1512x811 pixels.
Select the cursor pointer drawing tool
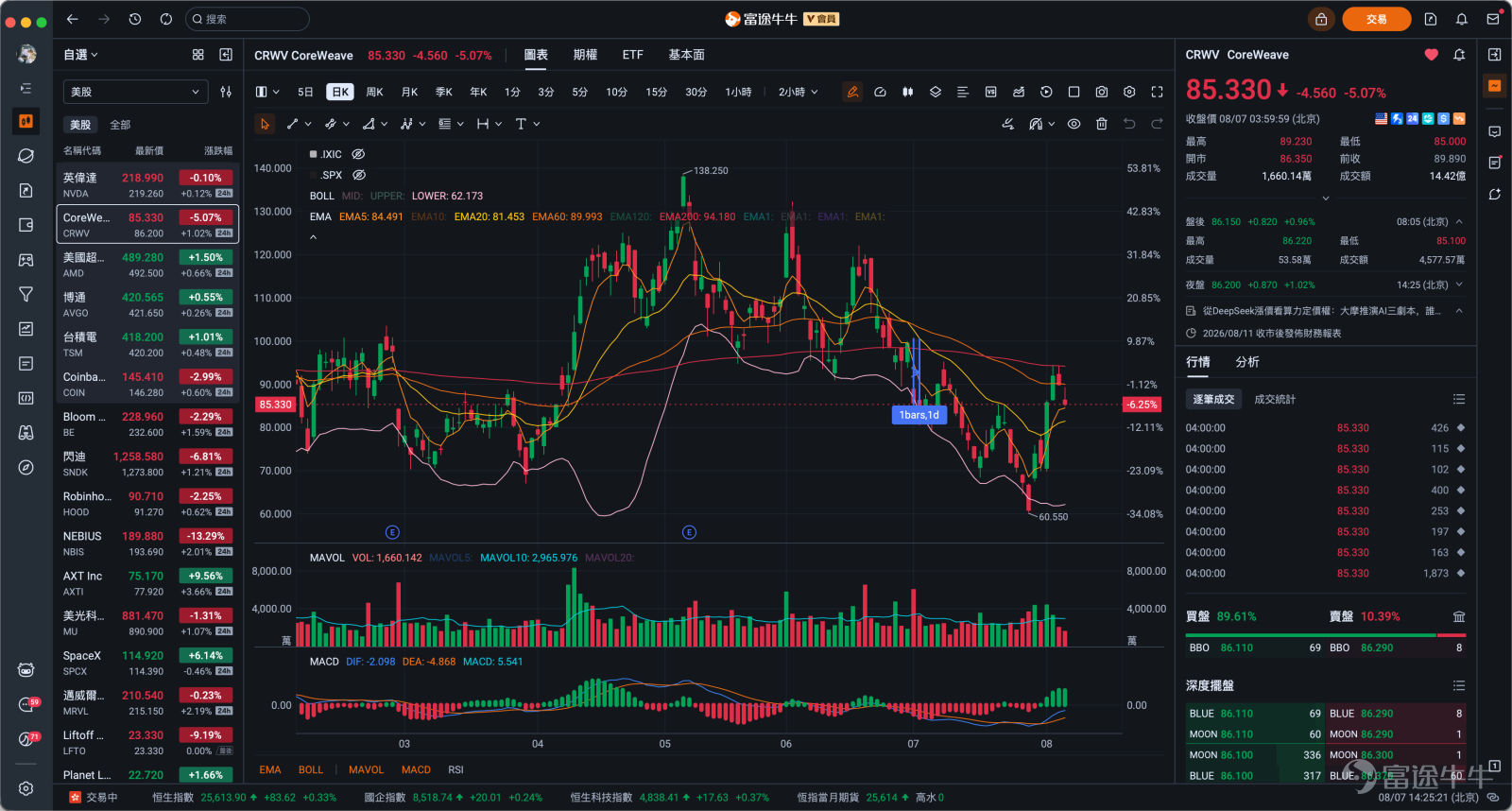tap(265, 124)
